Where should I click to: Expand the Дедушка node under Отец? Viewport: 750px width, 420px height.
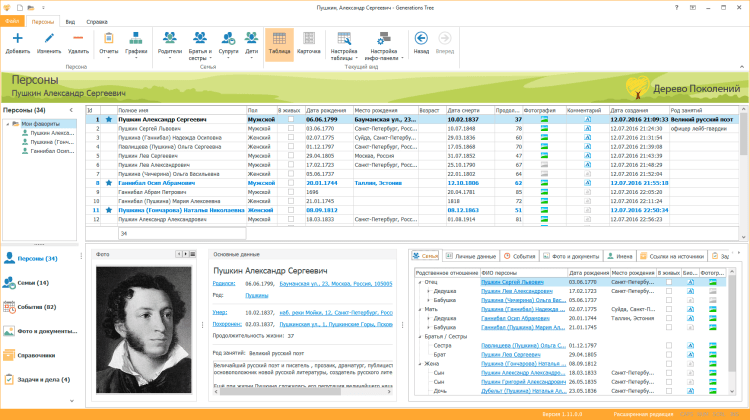425,290
